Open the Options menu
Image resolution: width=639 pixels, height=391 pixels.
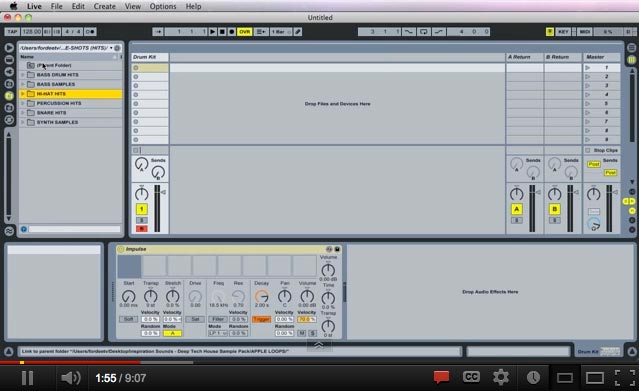(x=163, y=6)
